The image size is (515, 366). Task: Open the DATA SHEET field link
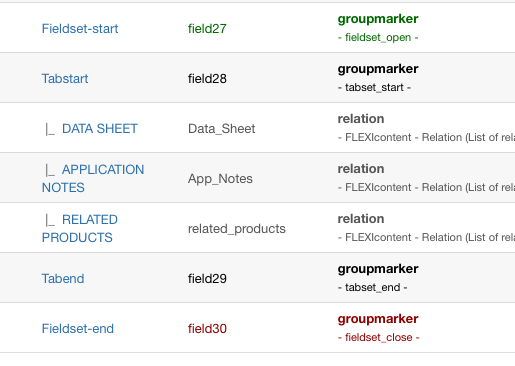(x=100, y=129)
